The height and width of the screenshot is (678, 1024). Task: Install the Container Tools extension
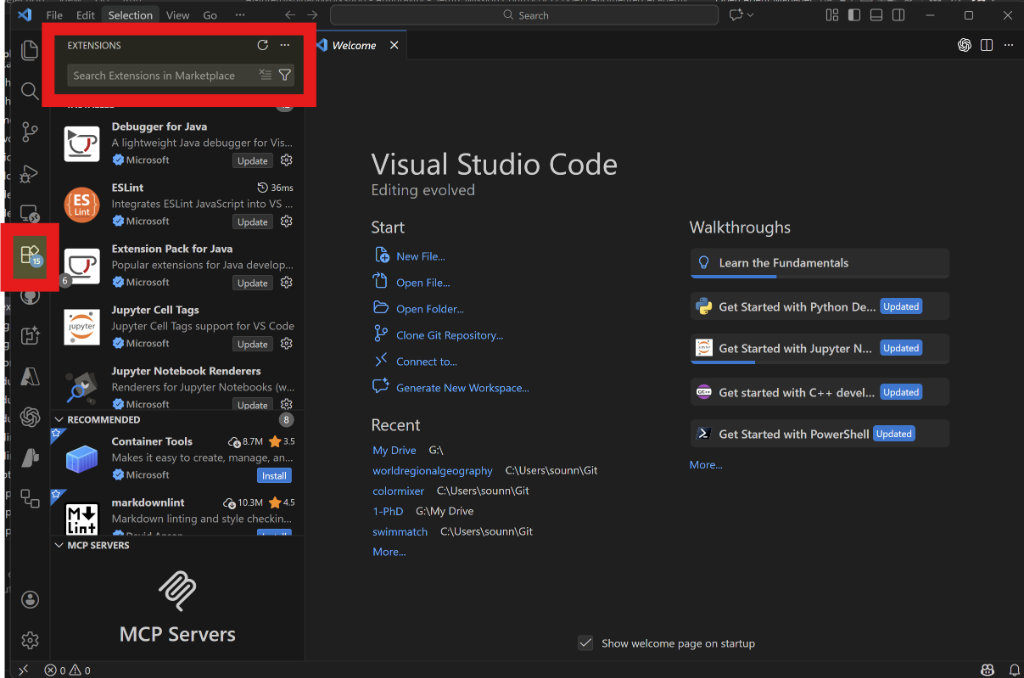click(274, 476)
